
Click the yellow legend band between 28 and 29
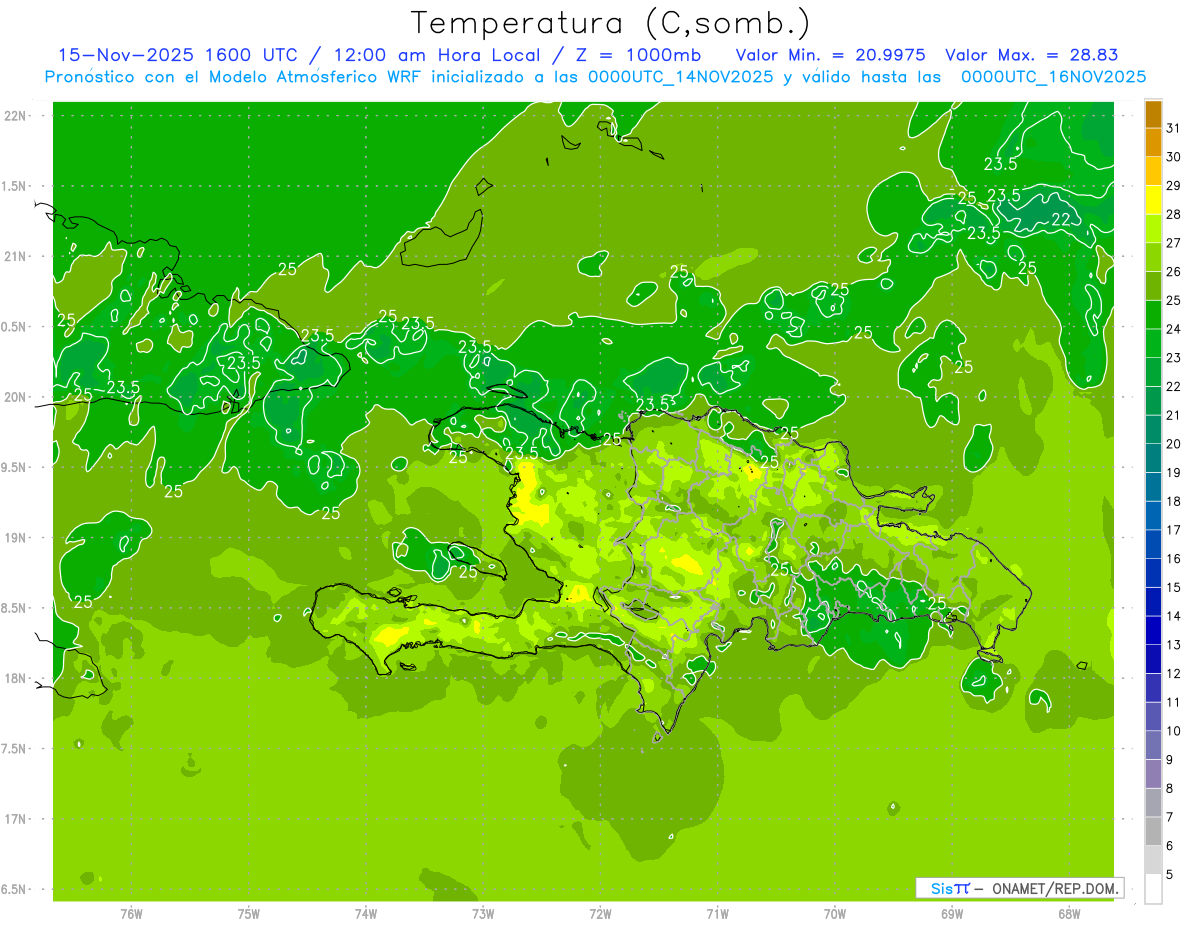click(1153, 200)
